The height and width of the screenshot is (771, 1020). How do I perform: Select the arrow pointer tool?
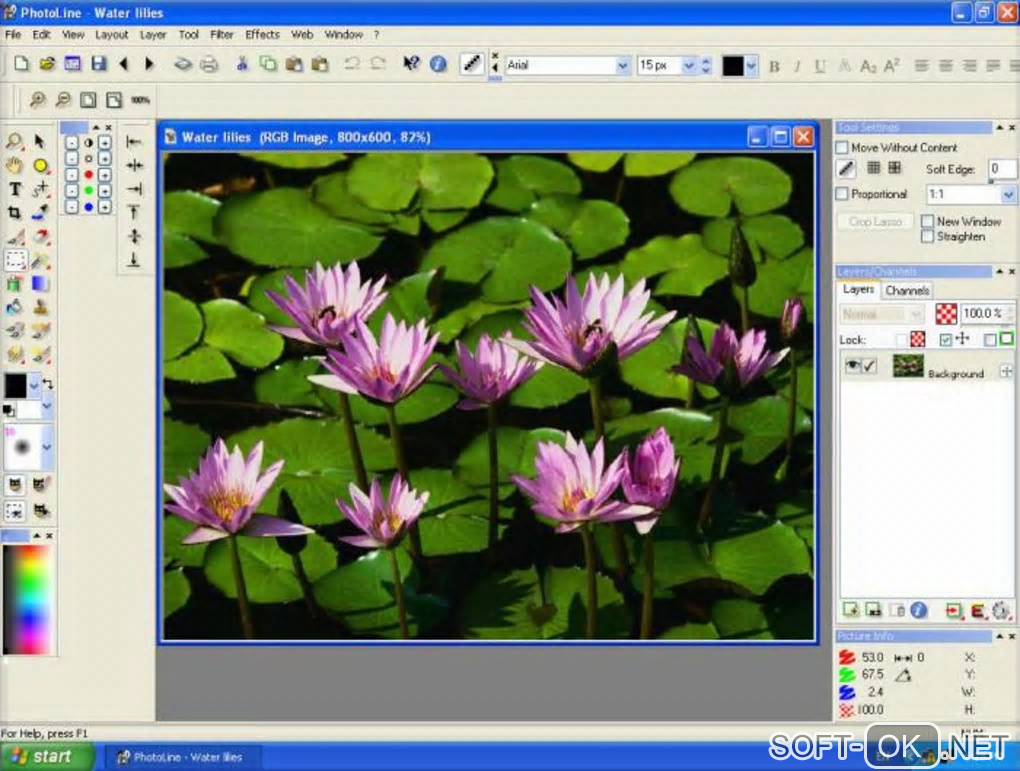tap(40, 141)
